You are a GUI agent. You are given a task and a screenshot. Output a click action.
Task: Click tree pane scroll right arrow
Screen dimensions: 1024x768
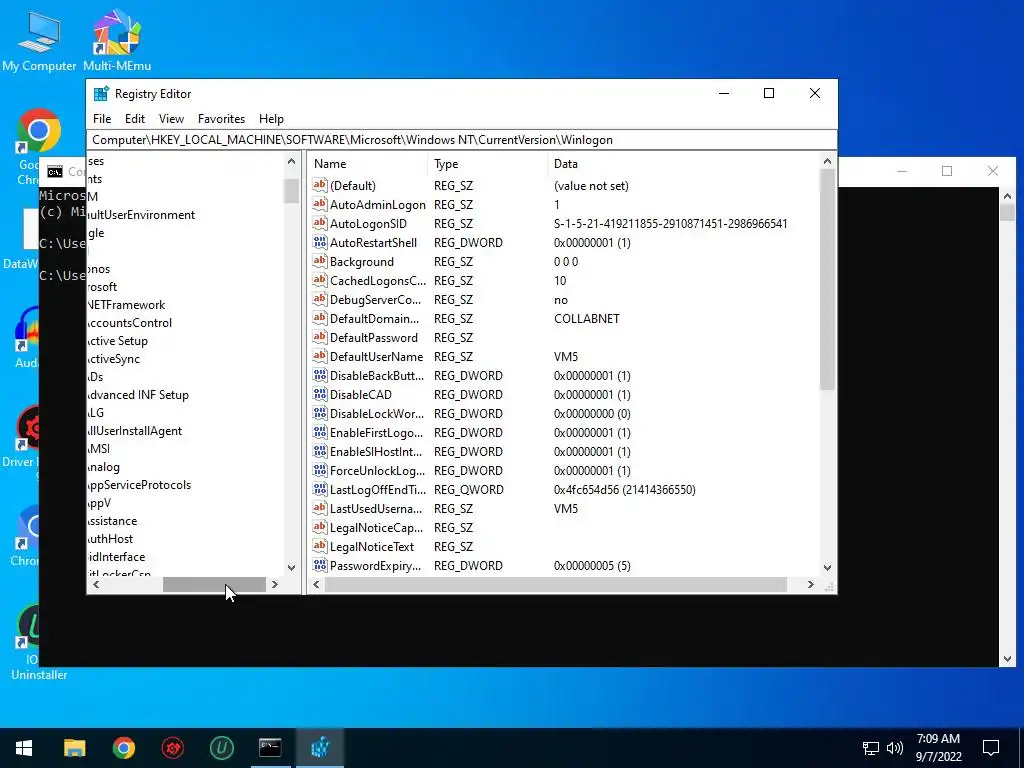coord(275,584)
